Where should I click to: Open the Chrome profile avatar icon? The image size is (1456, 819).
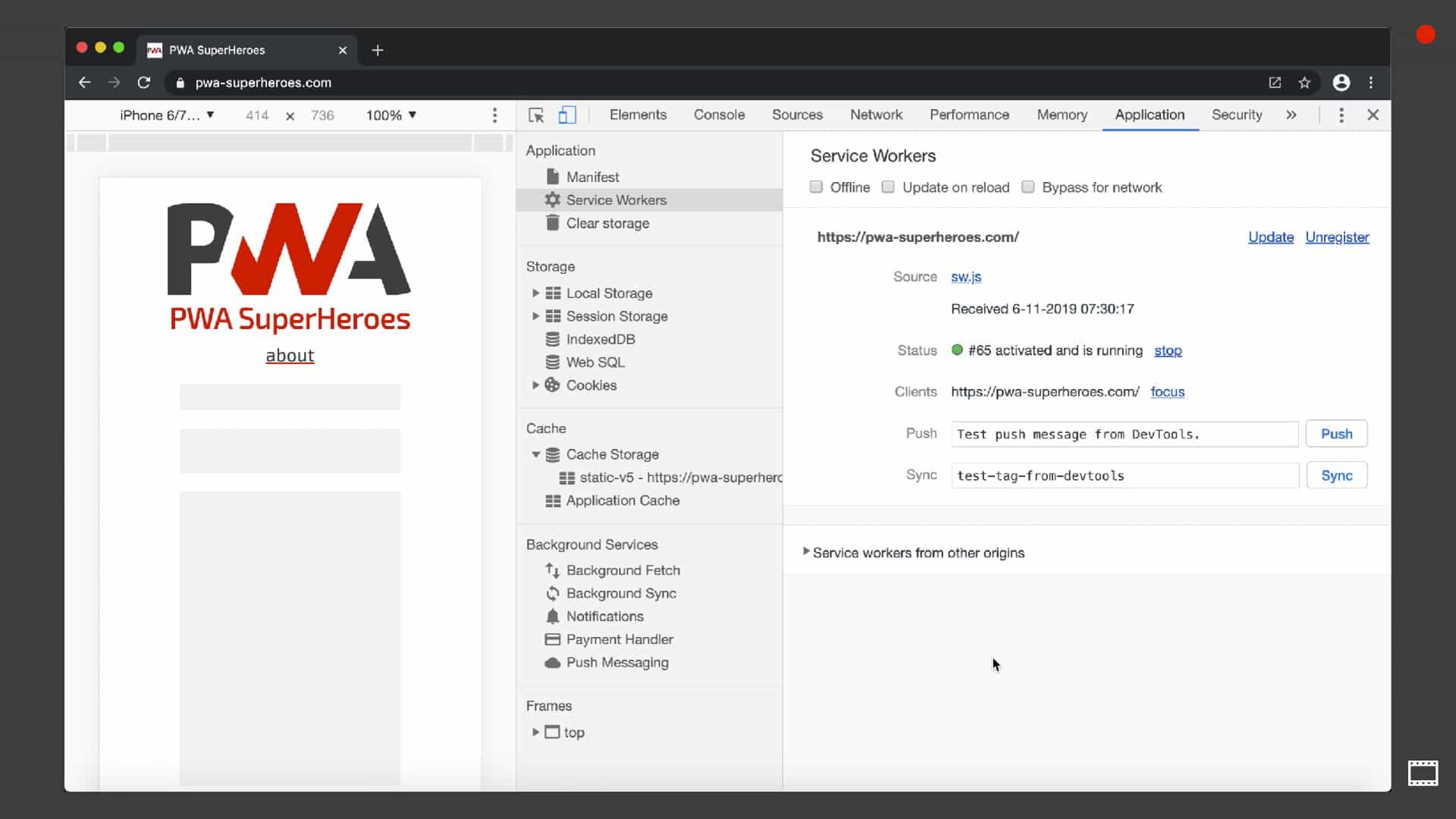(x=1341, y=83)
